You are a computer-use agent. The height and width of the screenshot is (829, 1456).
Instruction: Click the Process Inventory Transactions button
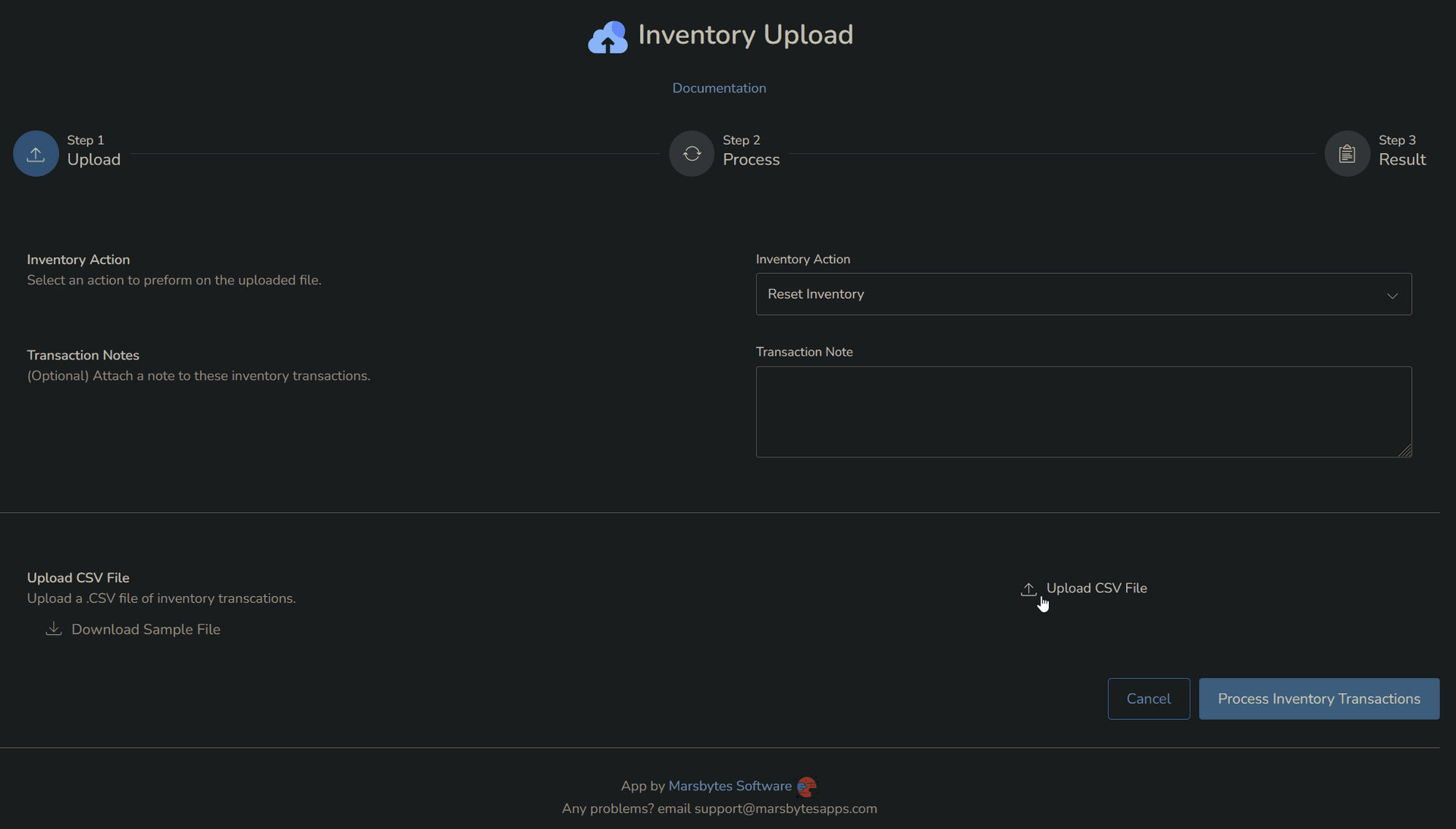pyautogui.click(x=1319, y=699)
